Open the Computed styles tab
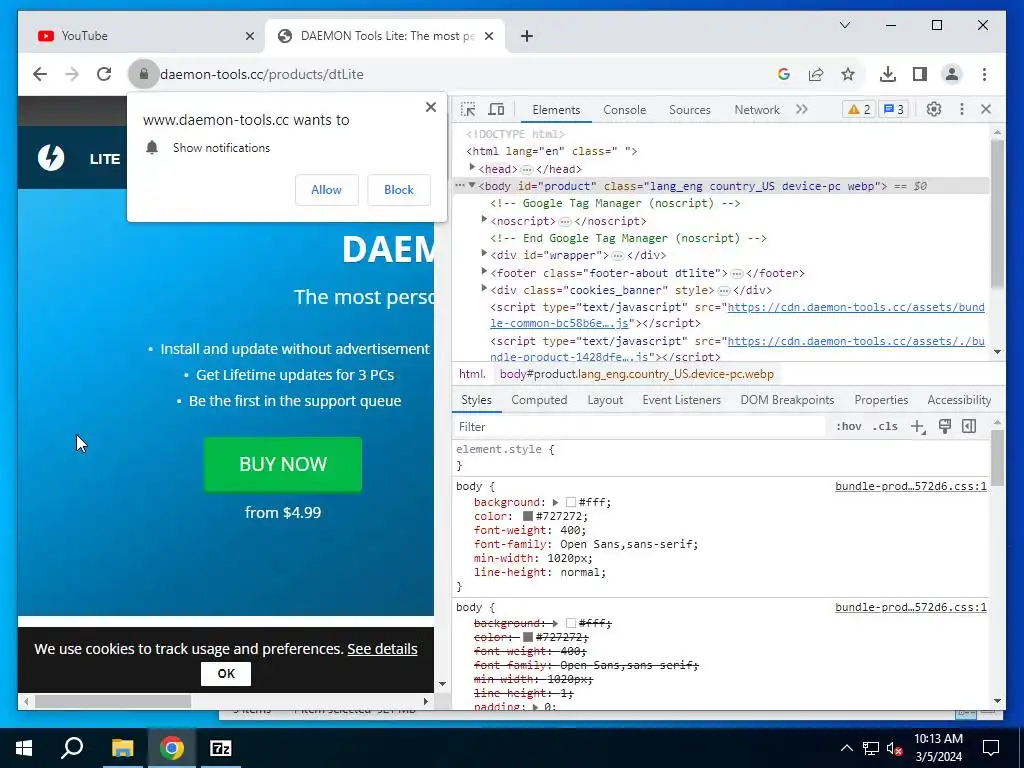 pos(539,400)
